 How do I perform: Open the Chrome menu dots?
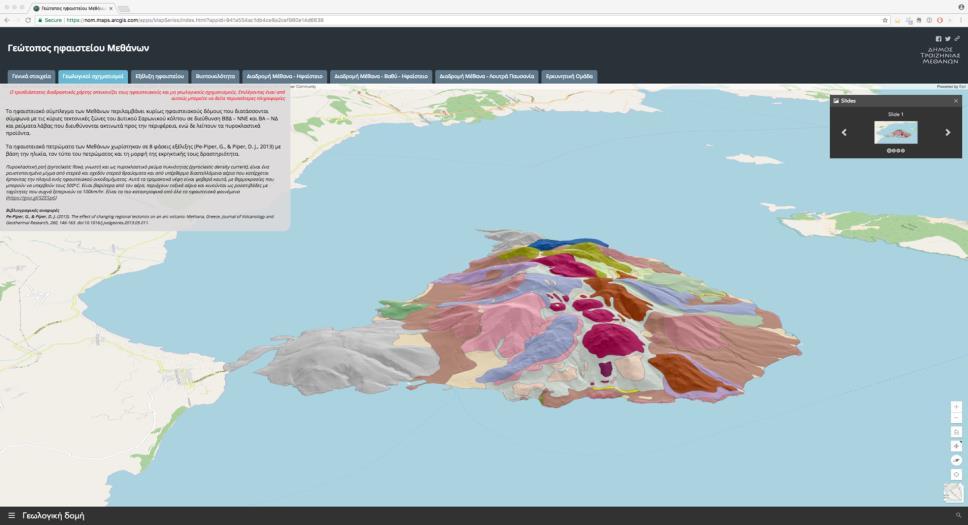(x=962, y=20)
